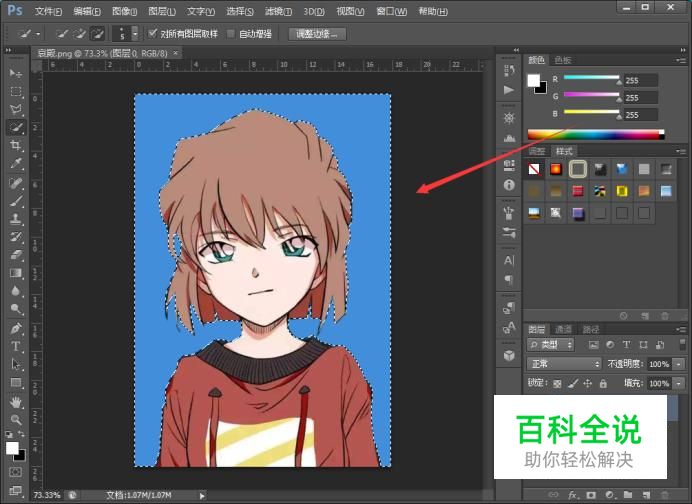The image size is (692, 504).
Task: Select the Hand tool
Action: click(16, 402)
